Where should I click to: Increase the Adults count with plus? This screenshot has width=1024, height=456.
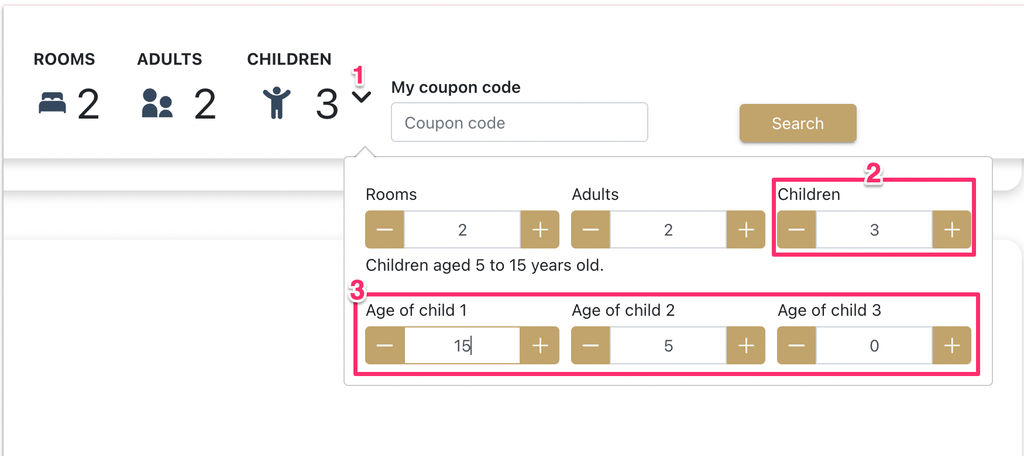pos(746,229)
